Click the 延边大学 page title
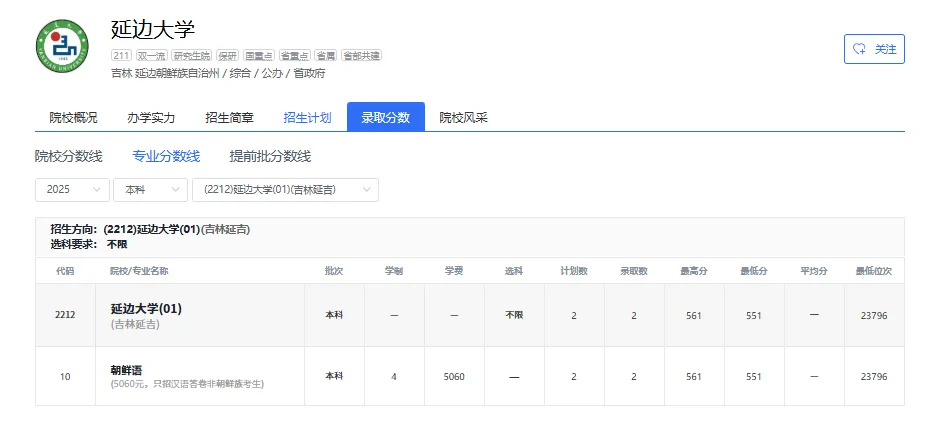Image resolution: width=933 pixels, height=423 pixels. click(153, 29)
